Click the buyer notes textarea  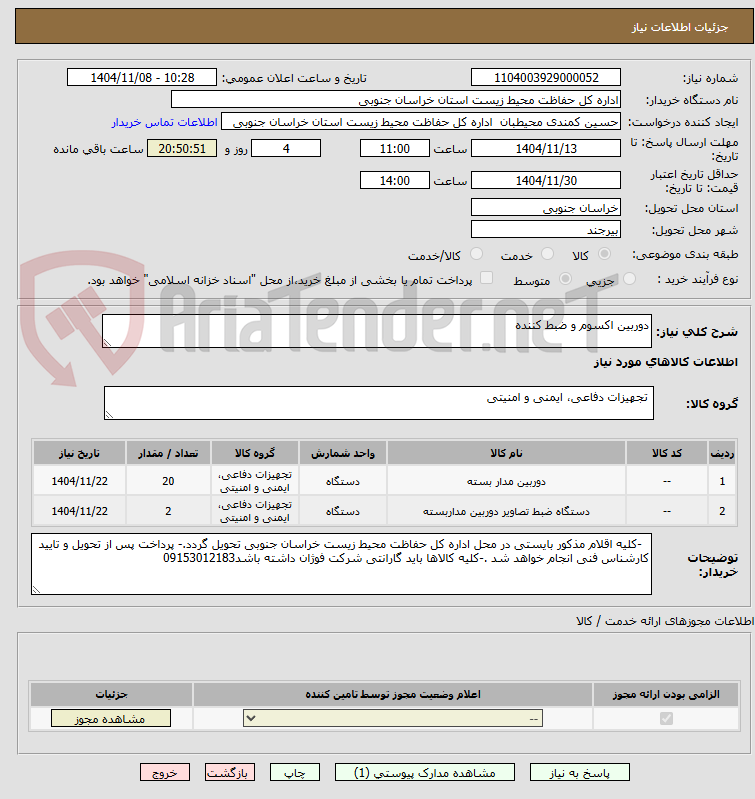[x=341, y=564]
